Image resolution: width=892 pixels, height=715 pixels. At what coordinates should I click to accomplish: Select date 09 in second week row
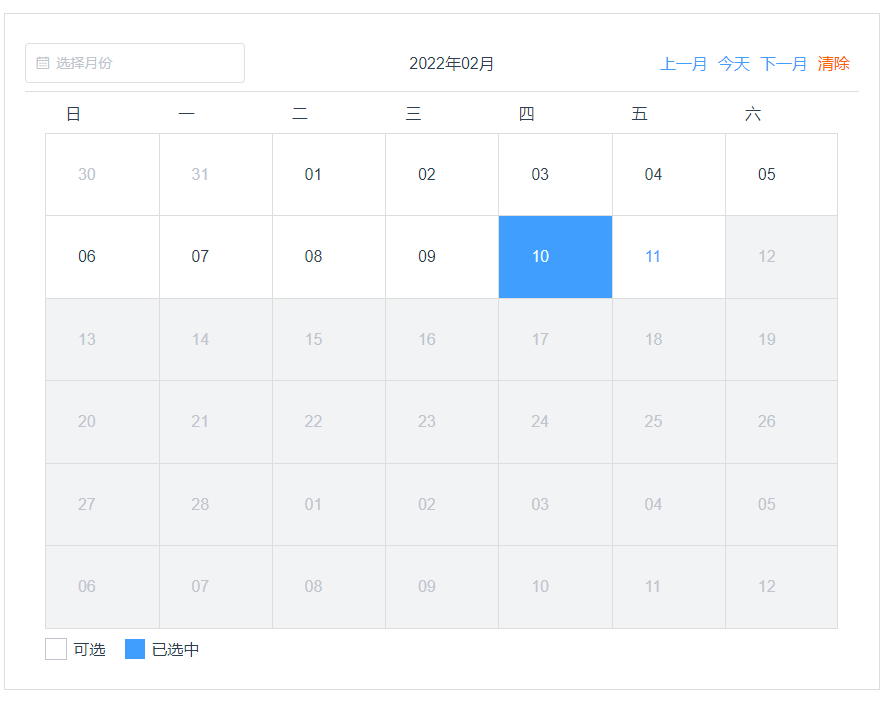[442, 257]
